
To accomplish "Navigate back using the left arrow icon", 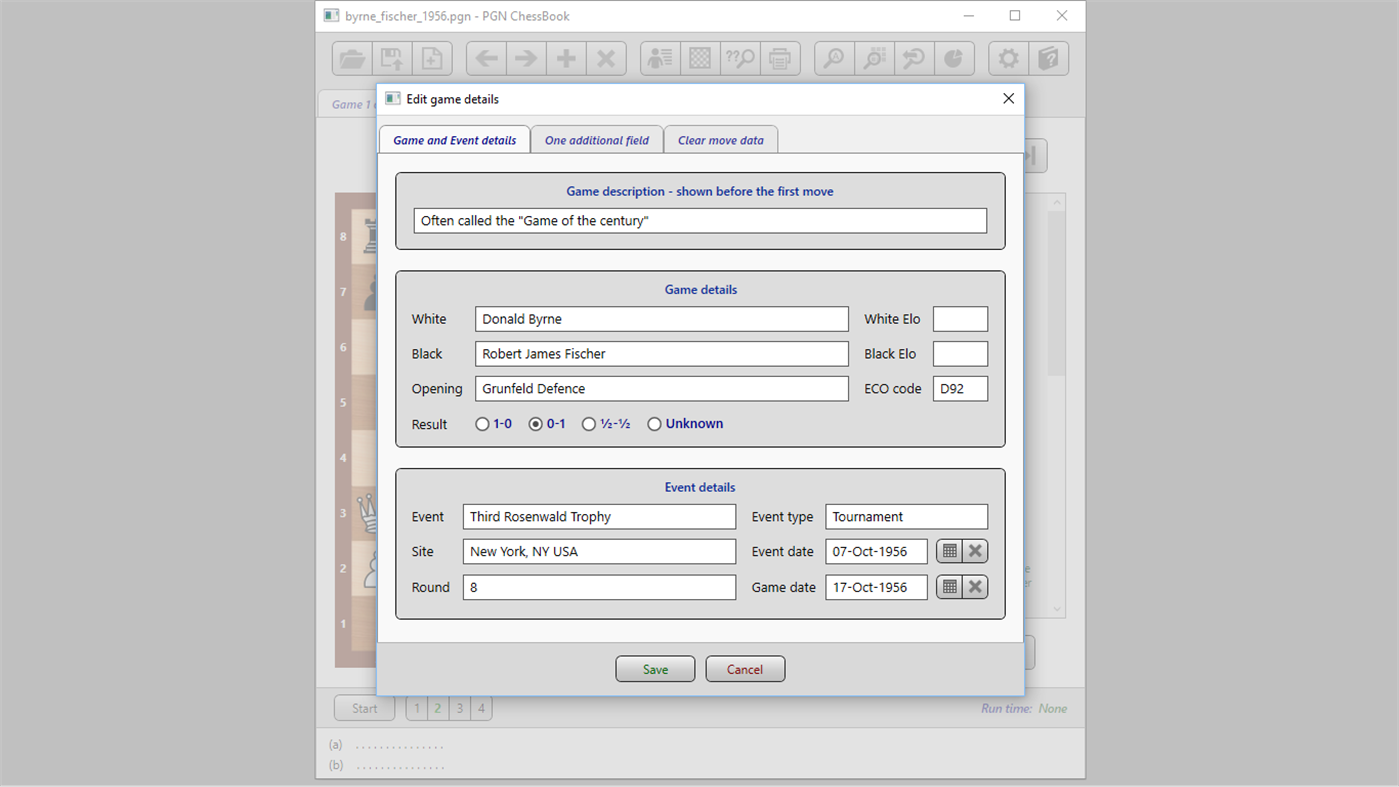I will (485, 58).
